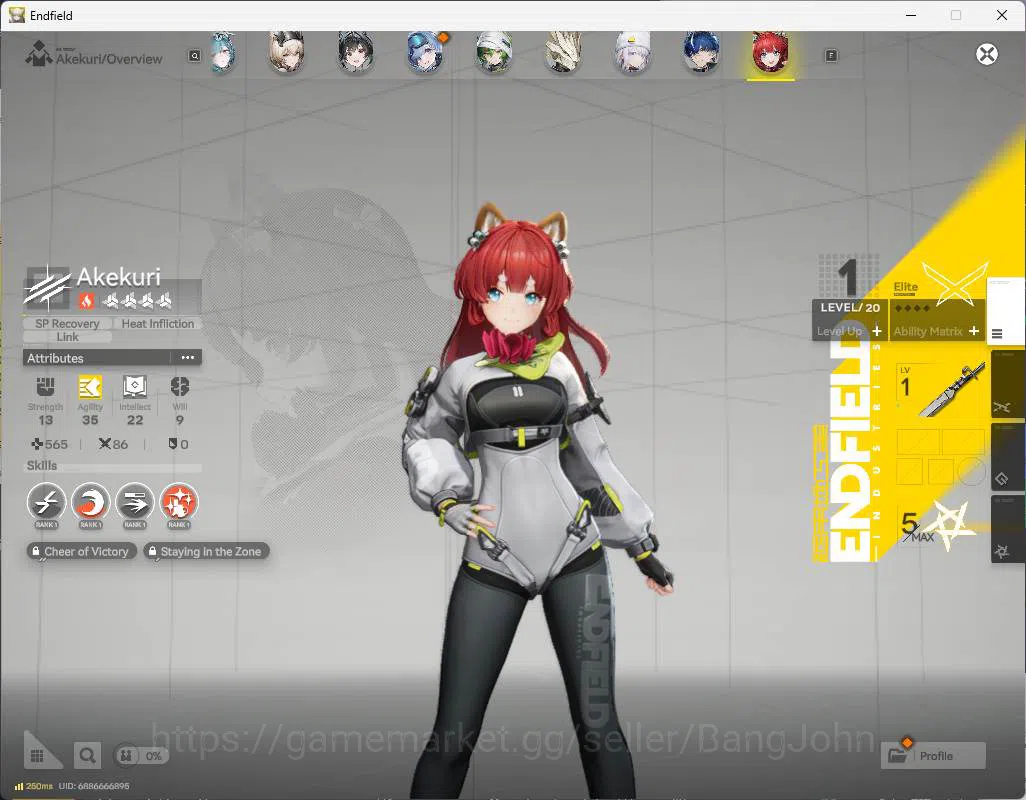
Task: Select the highlighted Agility attribute icon
Action: click(90, 387)
